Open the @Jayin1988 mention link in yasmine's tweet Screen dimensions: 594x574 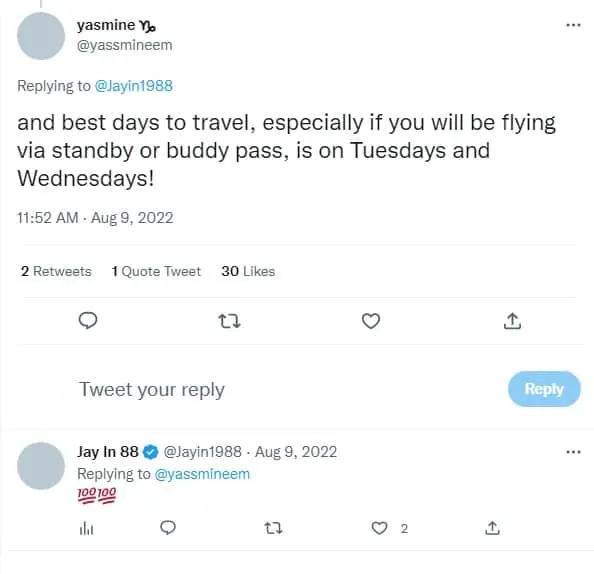pos(134,86)
